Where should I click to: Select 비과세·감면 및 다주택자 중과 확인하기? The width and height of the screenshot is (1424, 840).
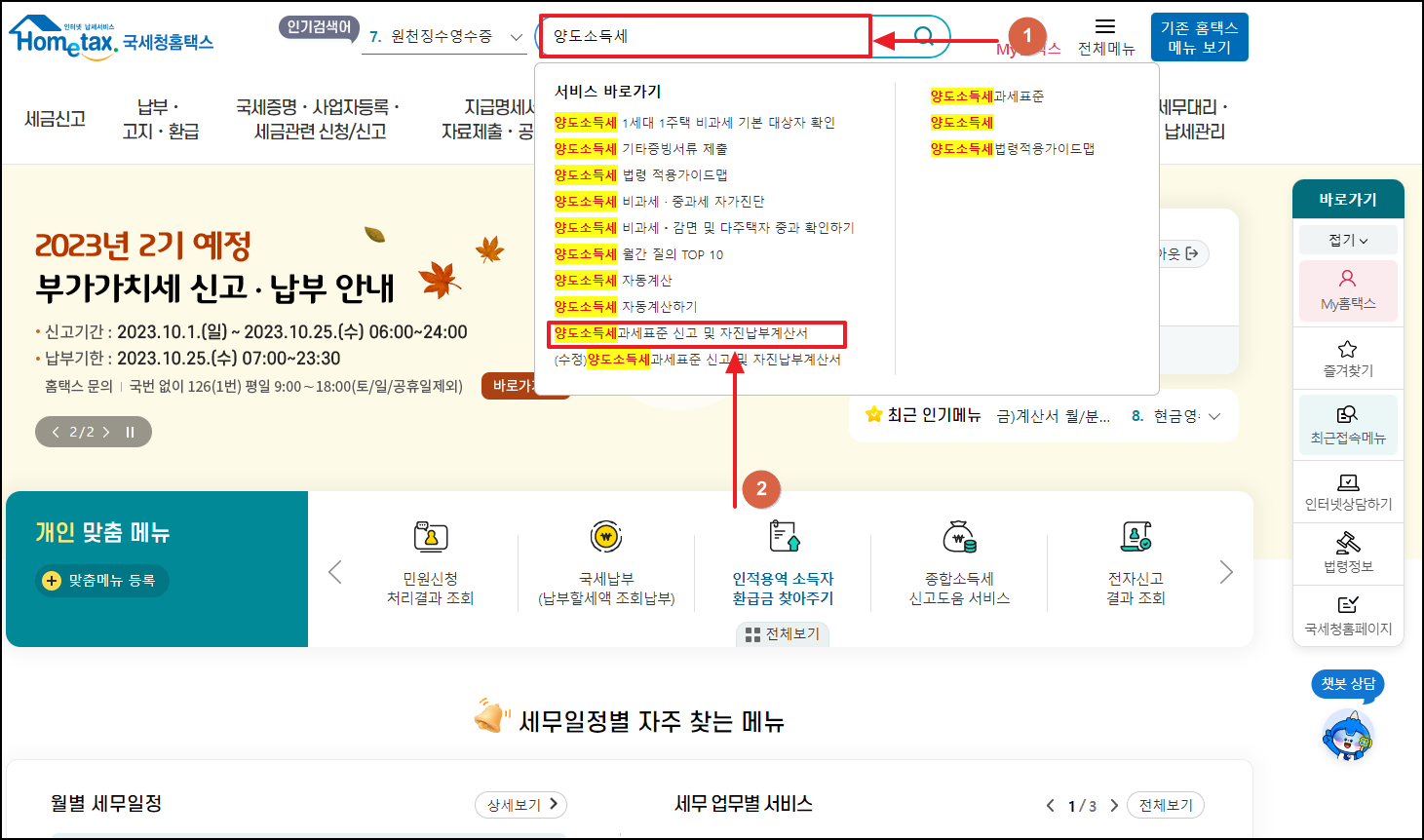[705, 228]
